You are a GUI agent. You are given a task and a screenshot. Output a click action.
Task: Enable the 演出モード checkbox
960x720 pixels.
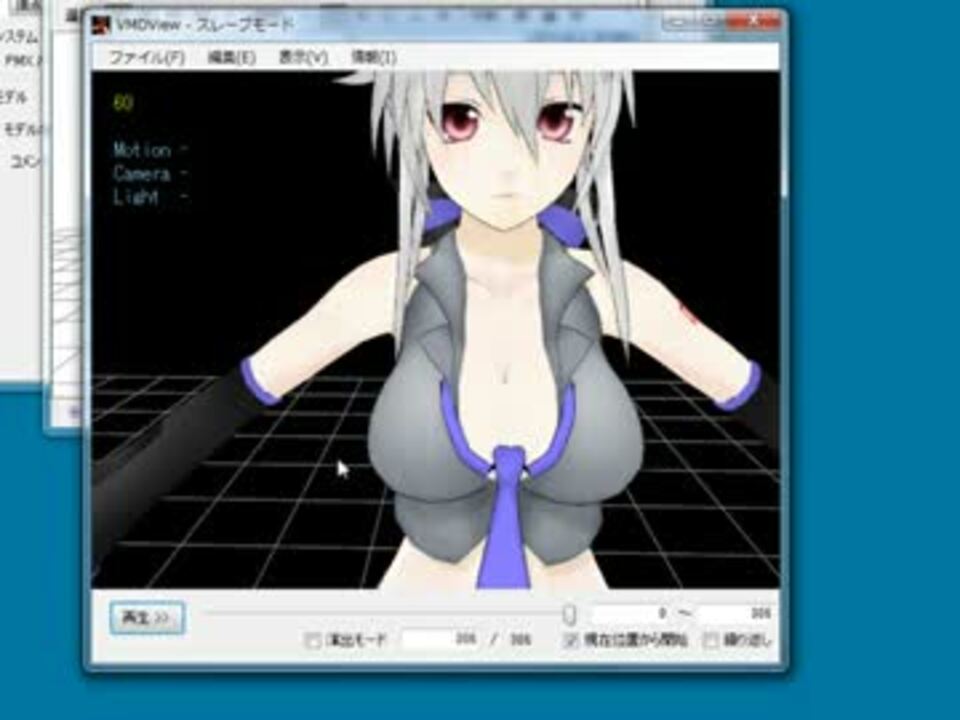point(312,641)
